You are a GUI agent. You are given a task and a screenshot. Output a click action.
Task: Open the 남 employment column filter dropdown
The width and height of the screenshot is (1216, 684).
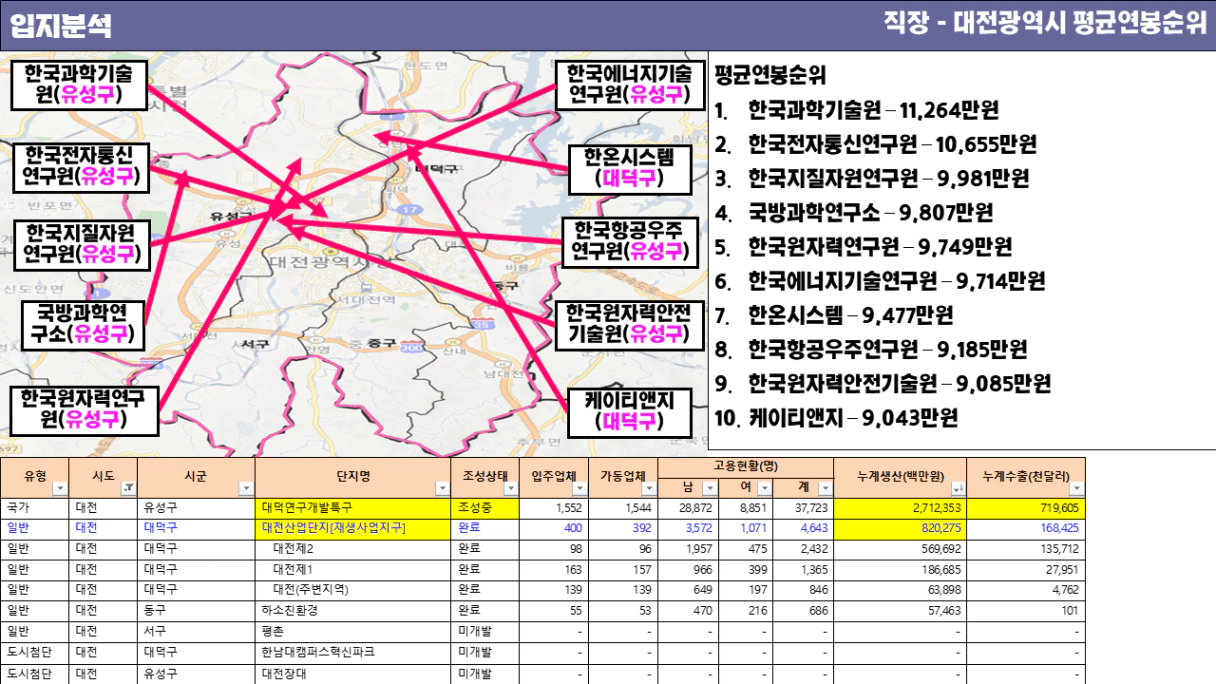709,488
